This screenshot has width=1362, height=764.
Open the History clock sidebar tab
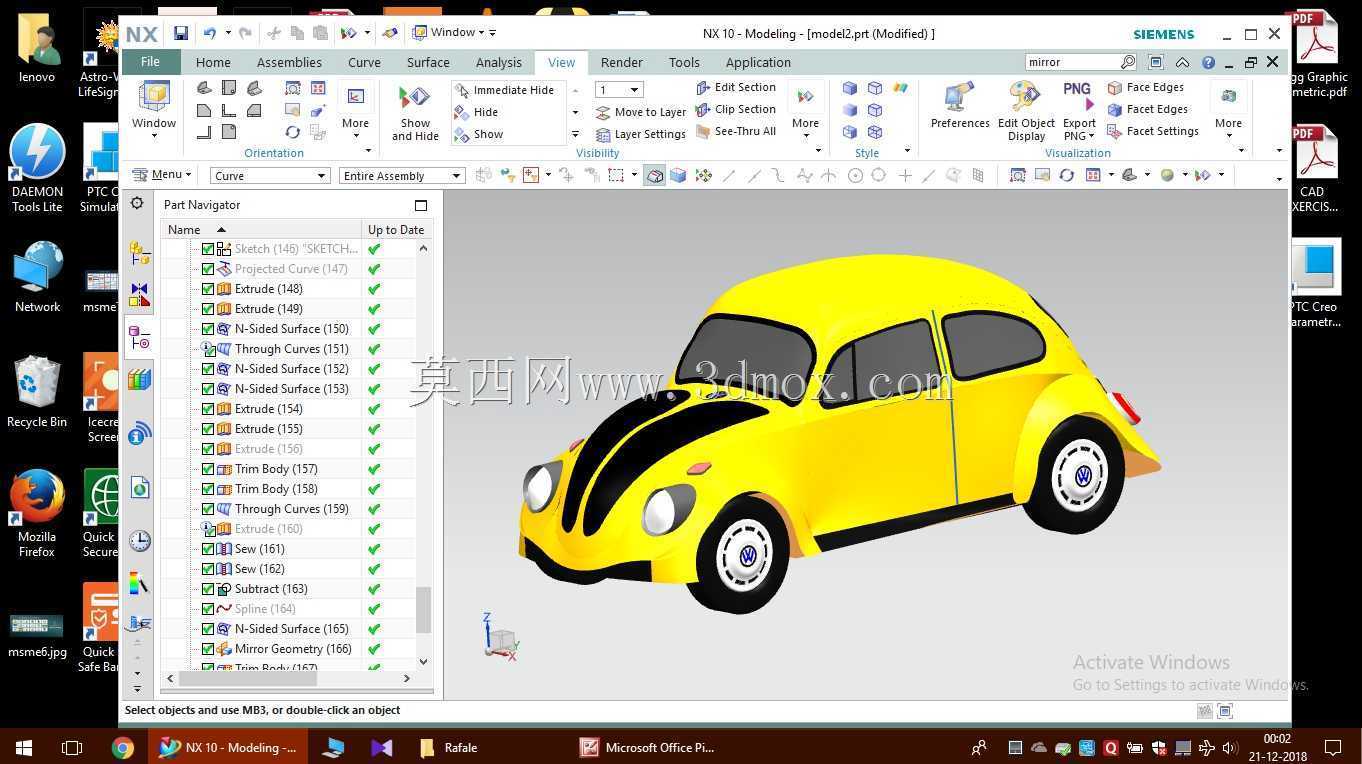tap(139, 541)
